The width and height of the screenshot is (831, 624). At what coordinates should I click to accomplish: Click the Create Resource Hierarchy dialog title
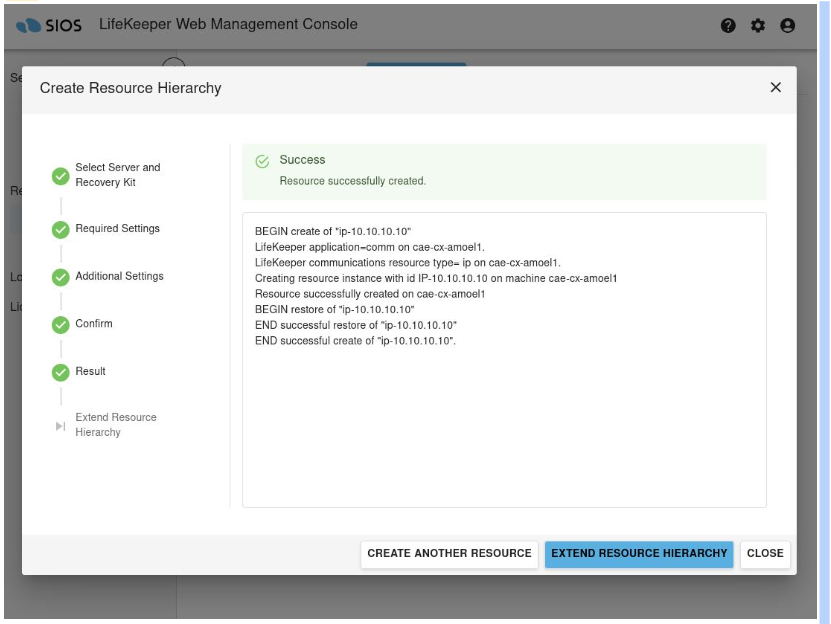click(130, 88)
